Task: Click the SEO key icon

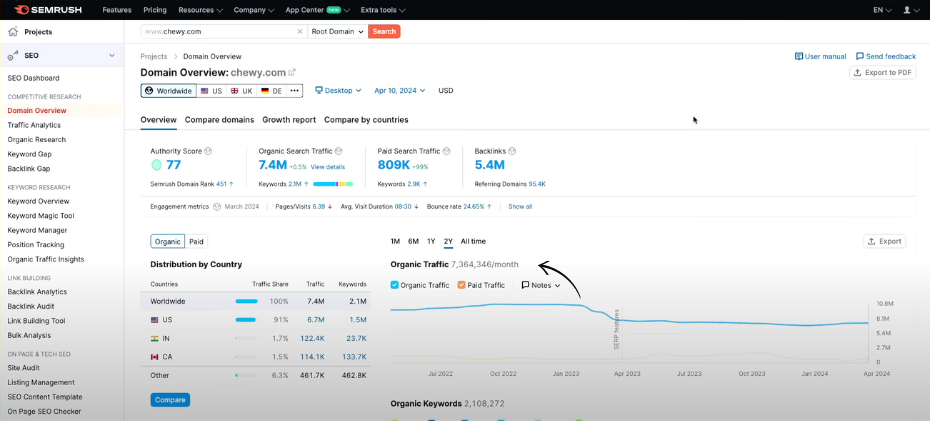Action: (13, 56)
